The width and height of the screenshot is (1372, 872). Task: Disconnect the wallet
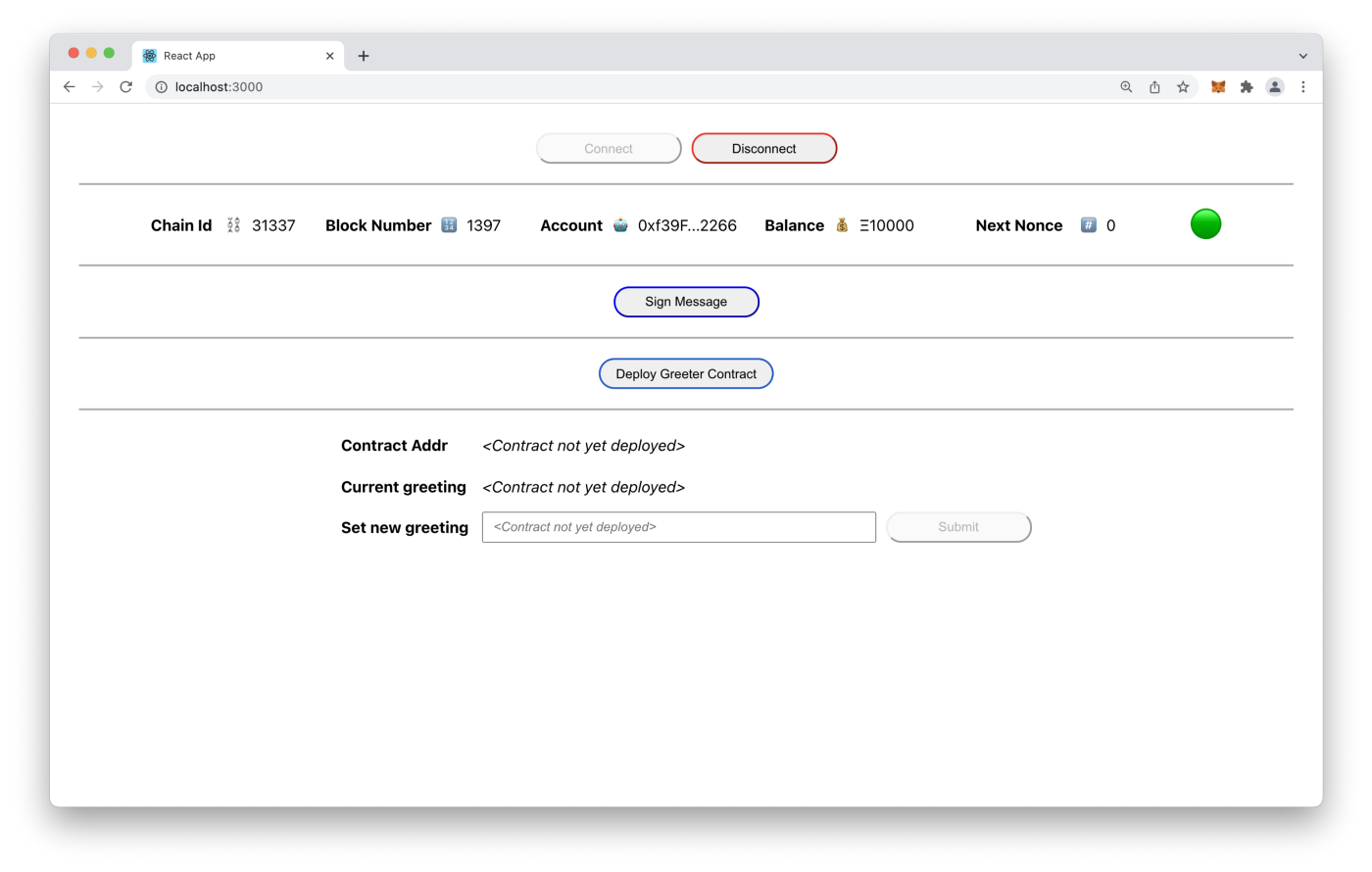point(764,149)
